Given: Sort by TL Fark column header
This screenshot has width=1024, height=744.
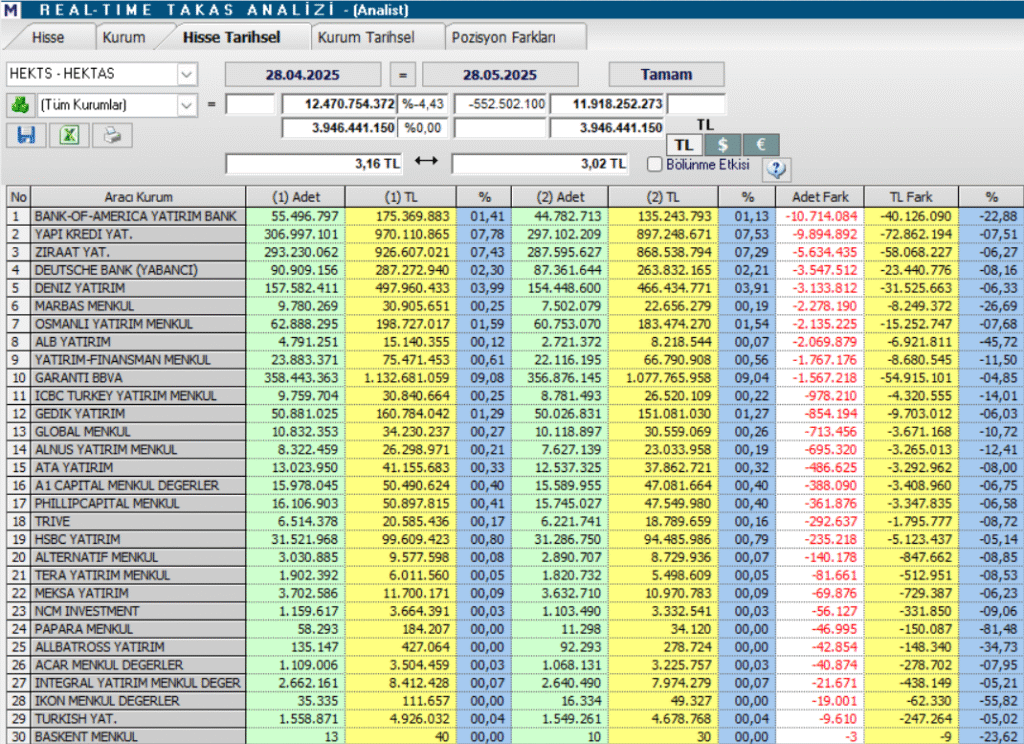Looking at the screenshot, I should [x=911, y=197].
